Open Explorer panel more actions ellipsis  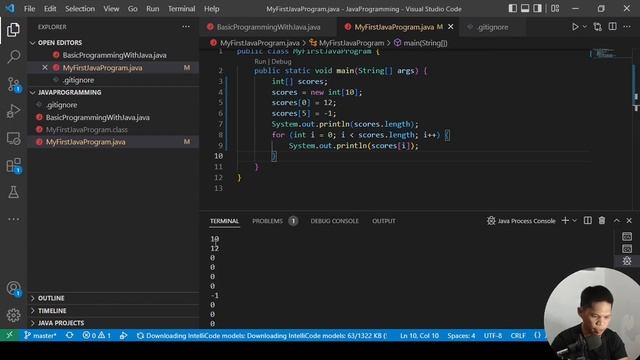[186, 27]
